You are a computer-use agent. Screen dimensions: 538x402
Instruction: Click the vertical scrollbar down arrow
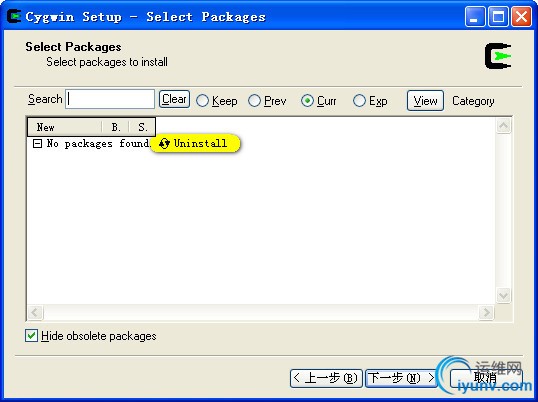503,295
